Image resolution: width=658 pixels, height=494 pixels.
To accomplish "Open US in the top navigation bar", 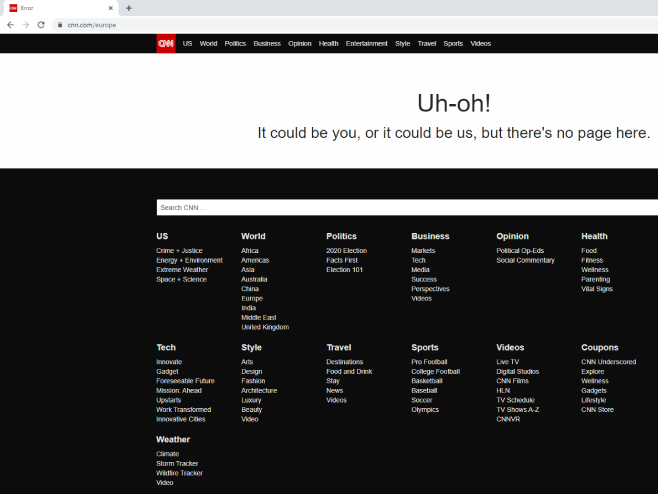I will pos(187,44).
